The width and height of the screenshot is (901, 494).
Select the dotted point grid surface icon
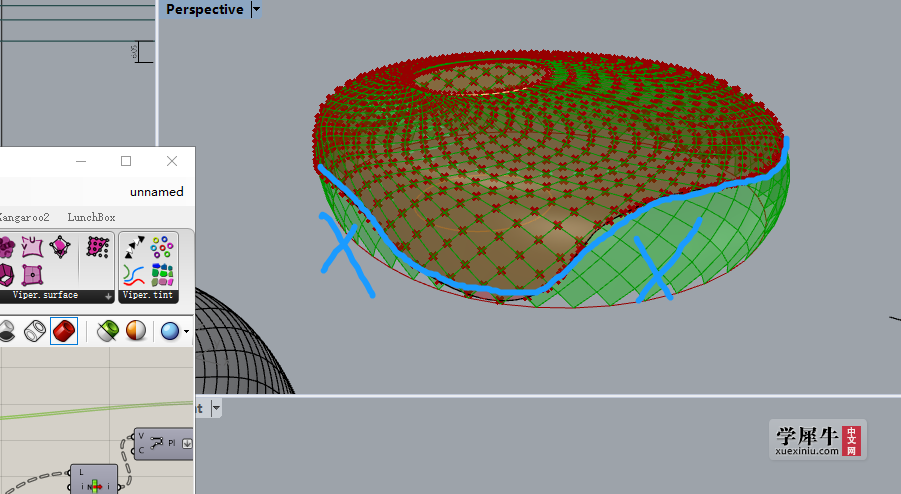point(98,247)
